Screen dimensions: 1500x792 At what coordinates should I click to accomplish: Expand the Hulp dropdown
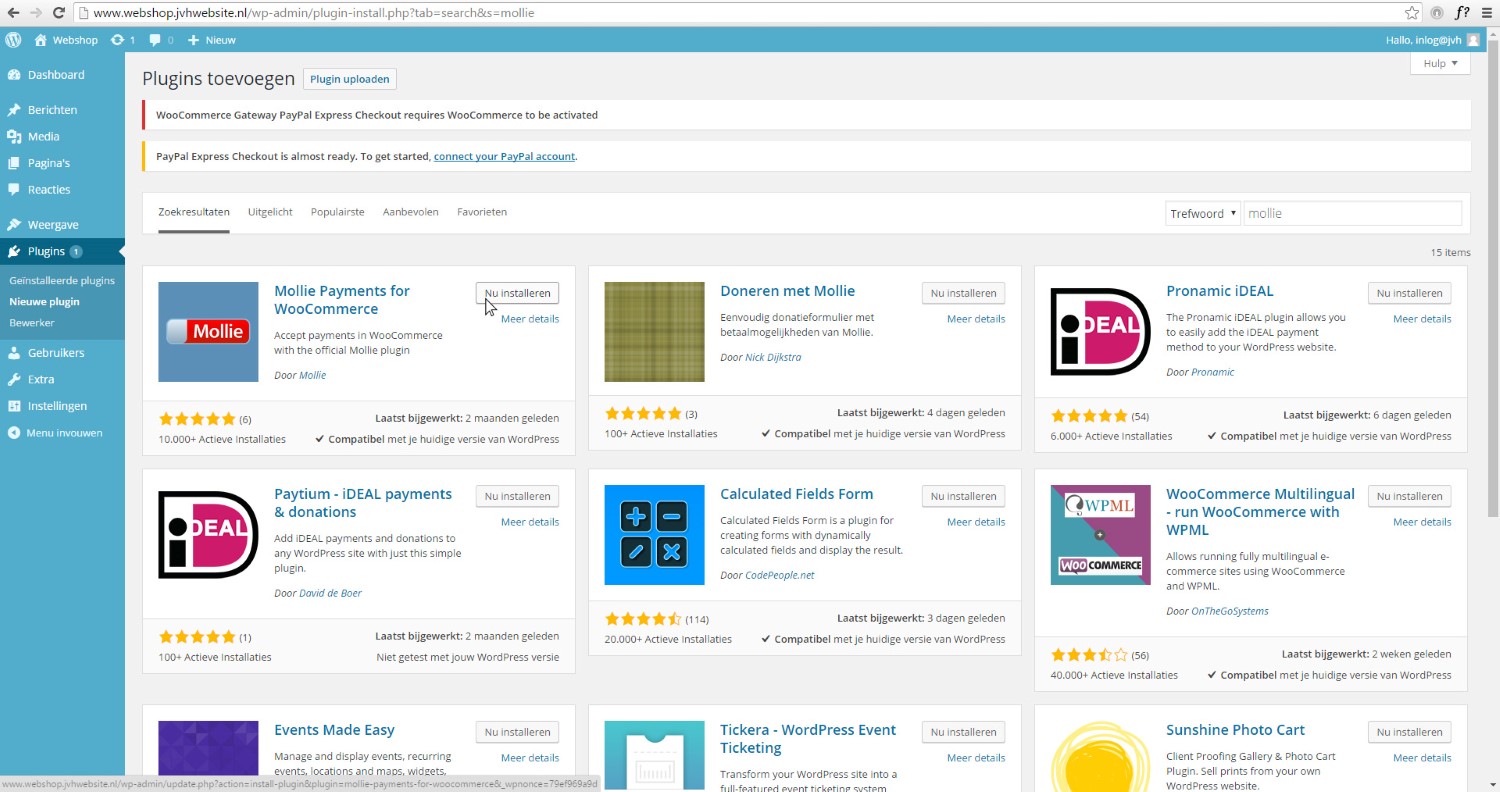[x=1440, y=63]
